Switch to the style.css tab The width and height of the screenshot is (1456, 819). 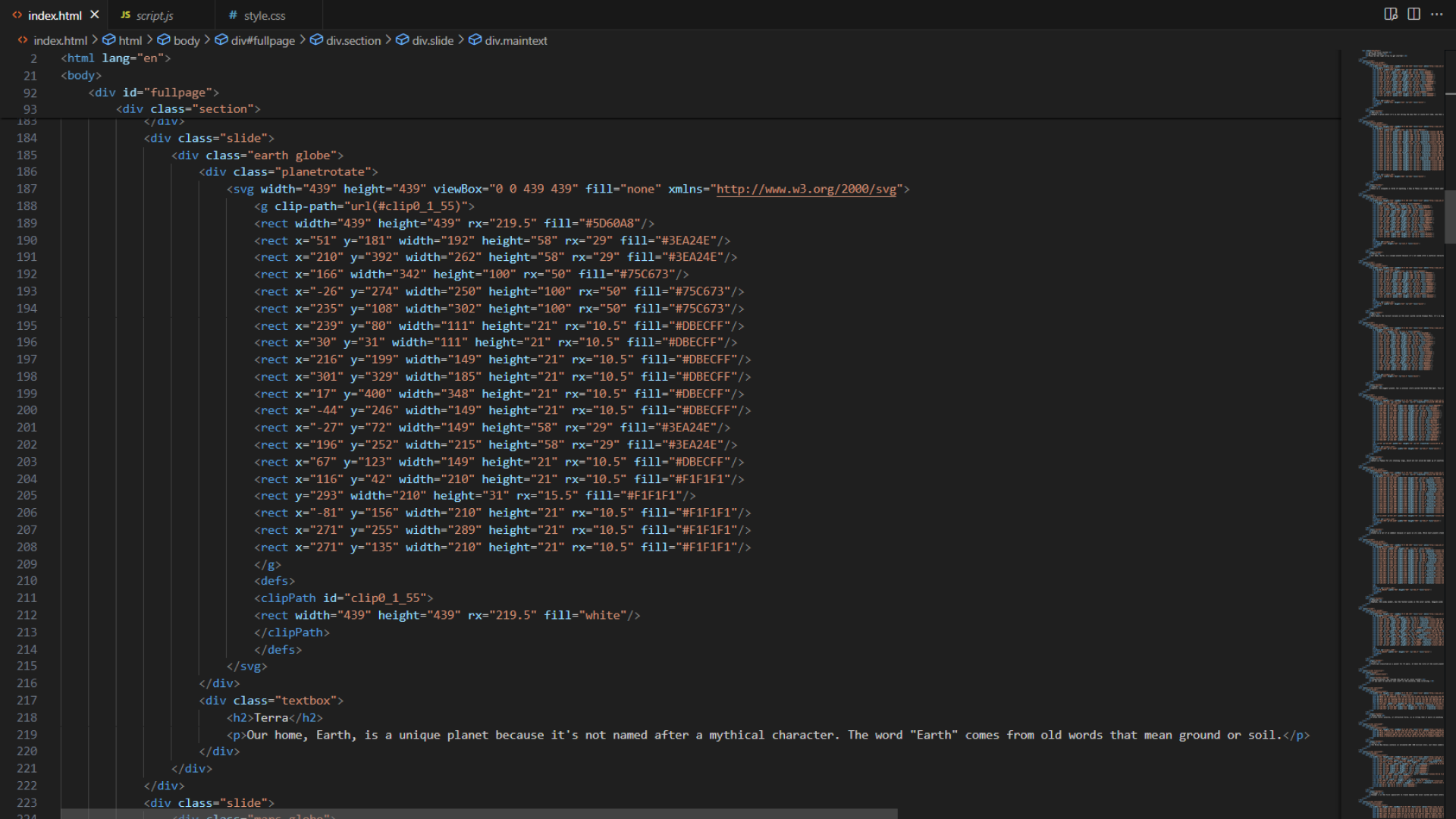[264, 15]
